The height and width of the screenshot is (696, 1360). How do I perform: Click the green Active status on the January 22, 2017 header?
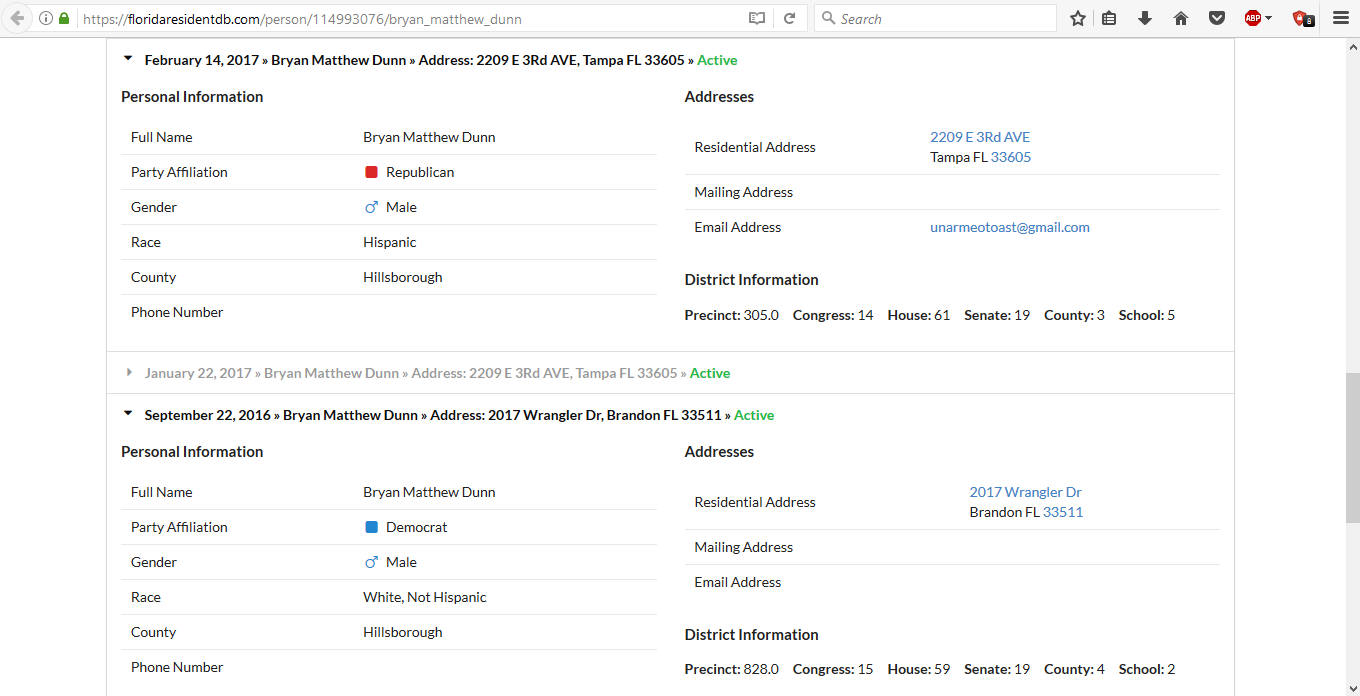710,373
